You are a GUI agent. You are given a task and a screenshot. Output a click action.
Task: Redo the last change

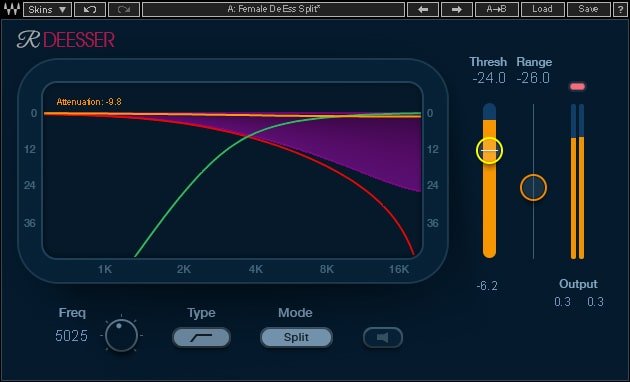coord(124,9)
